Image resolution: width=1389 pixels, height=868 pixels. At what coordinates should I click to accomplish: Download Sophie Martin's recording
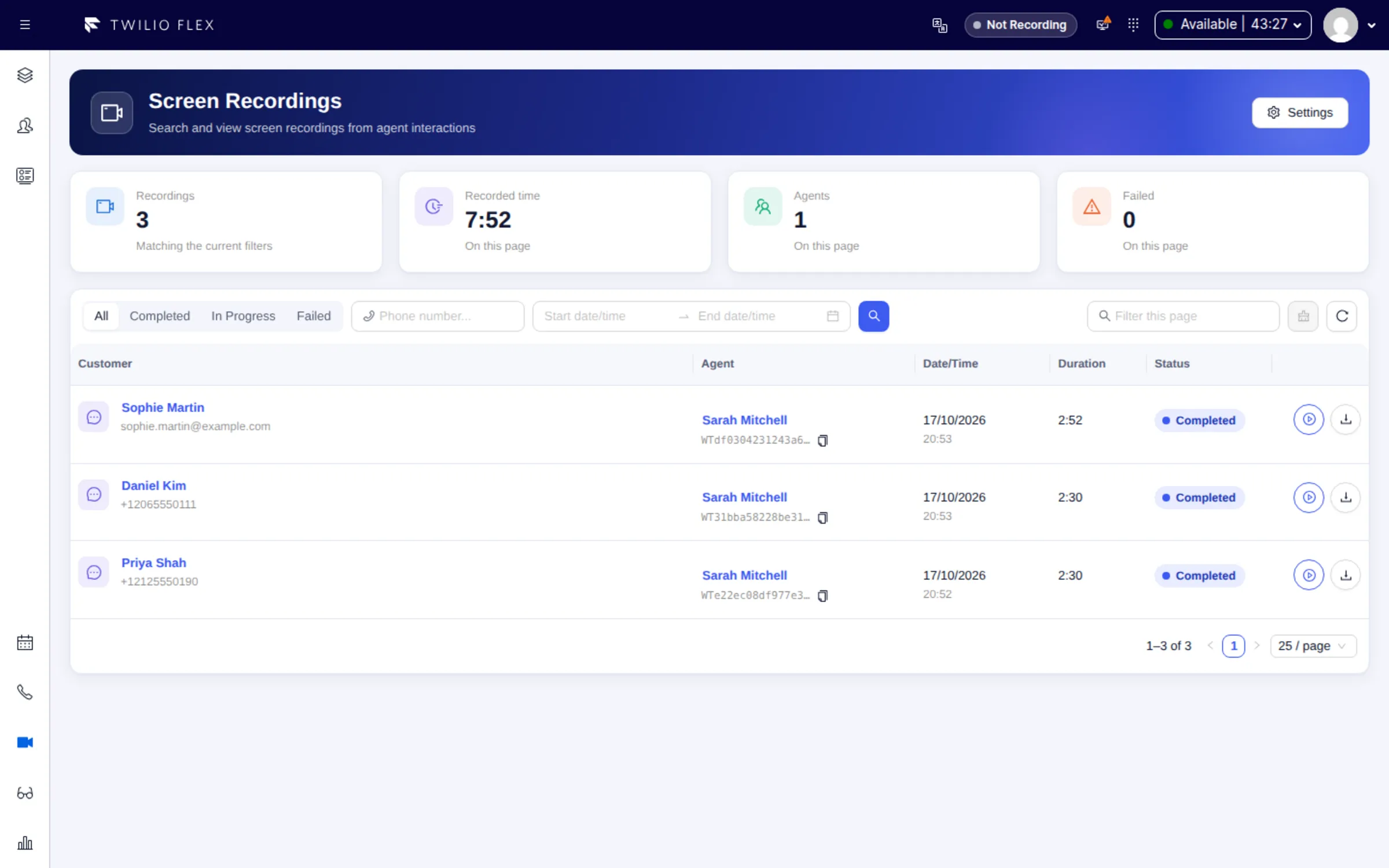point(1346,420)
